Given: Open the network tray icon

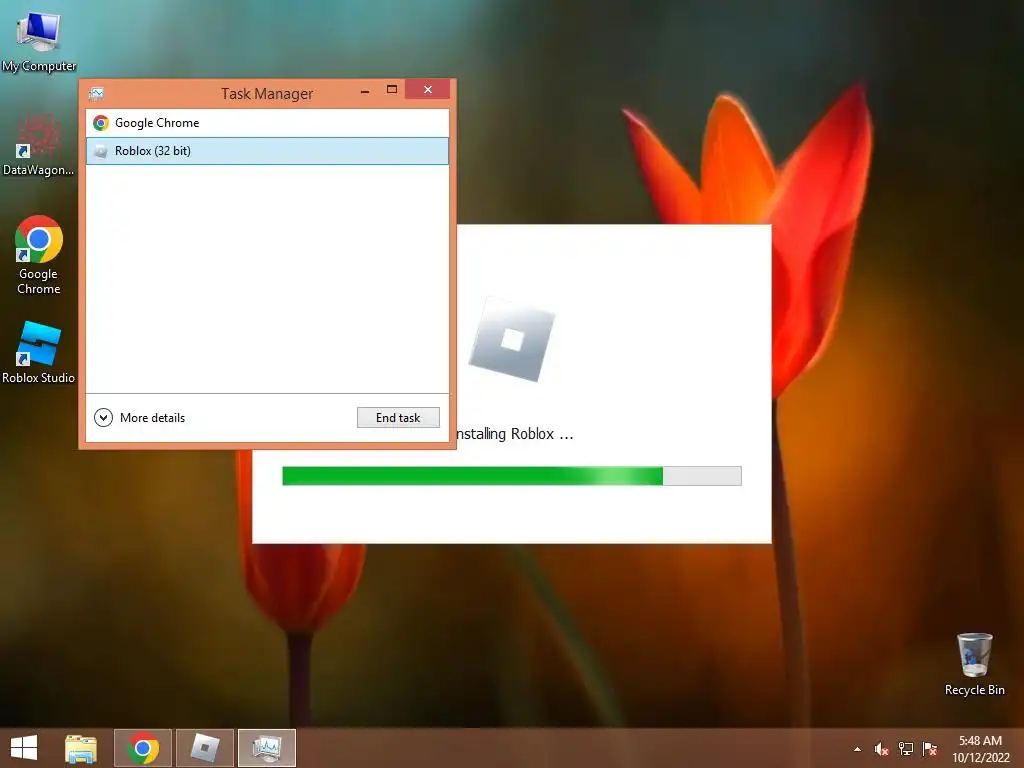Looking at the screenshot, I should [x=906, y=749].
